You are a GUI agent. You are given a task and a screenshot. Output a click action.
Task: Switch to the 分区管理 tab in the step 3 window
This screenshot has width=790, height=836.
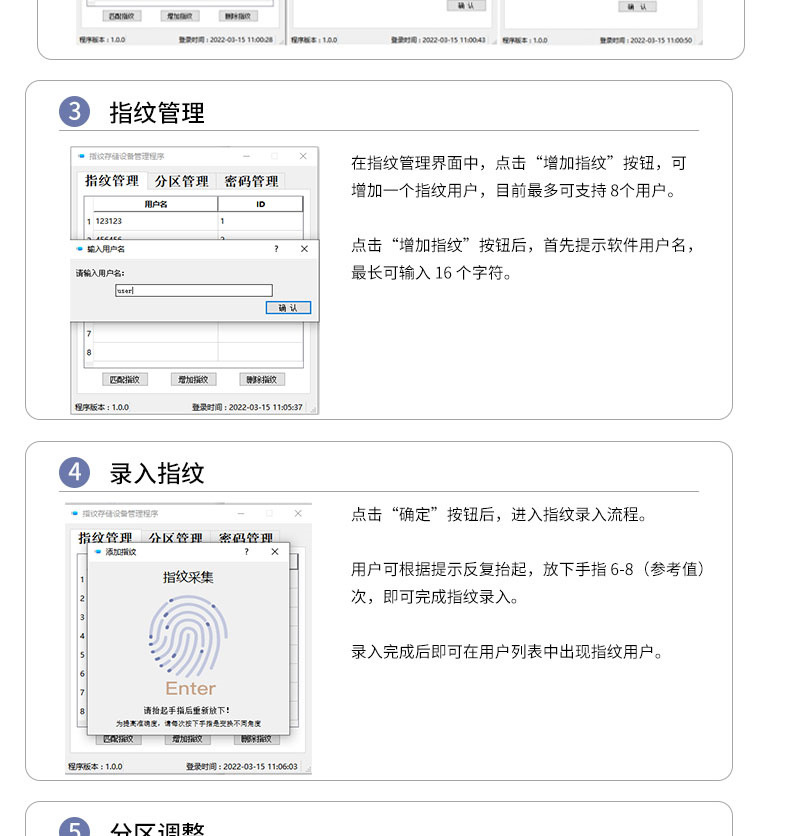[x=181, y=181]
